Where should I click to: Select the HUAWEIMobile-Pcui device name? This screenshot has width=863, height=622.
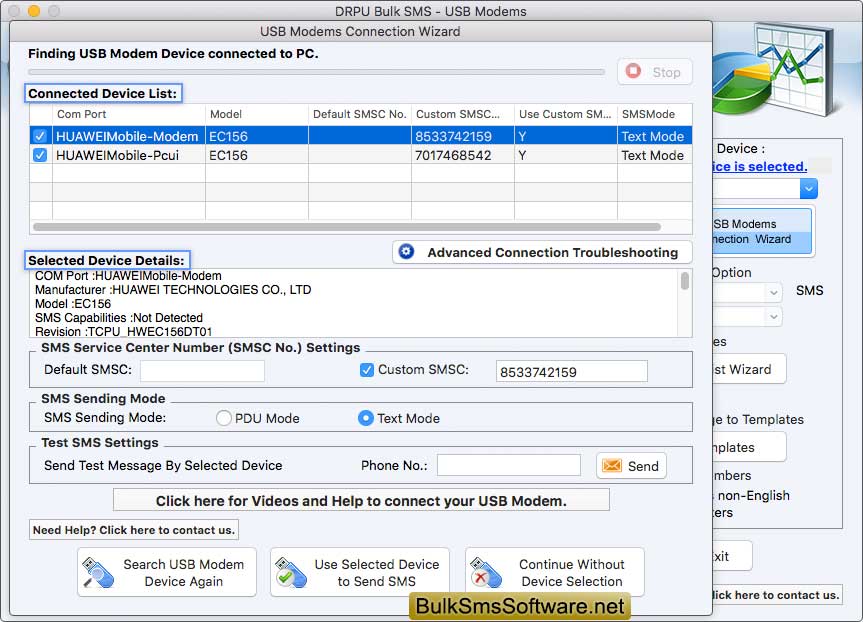[x=117, y=155]
